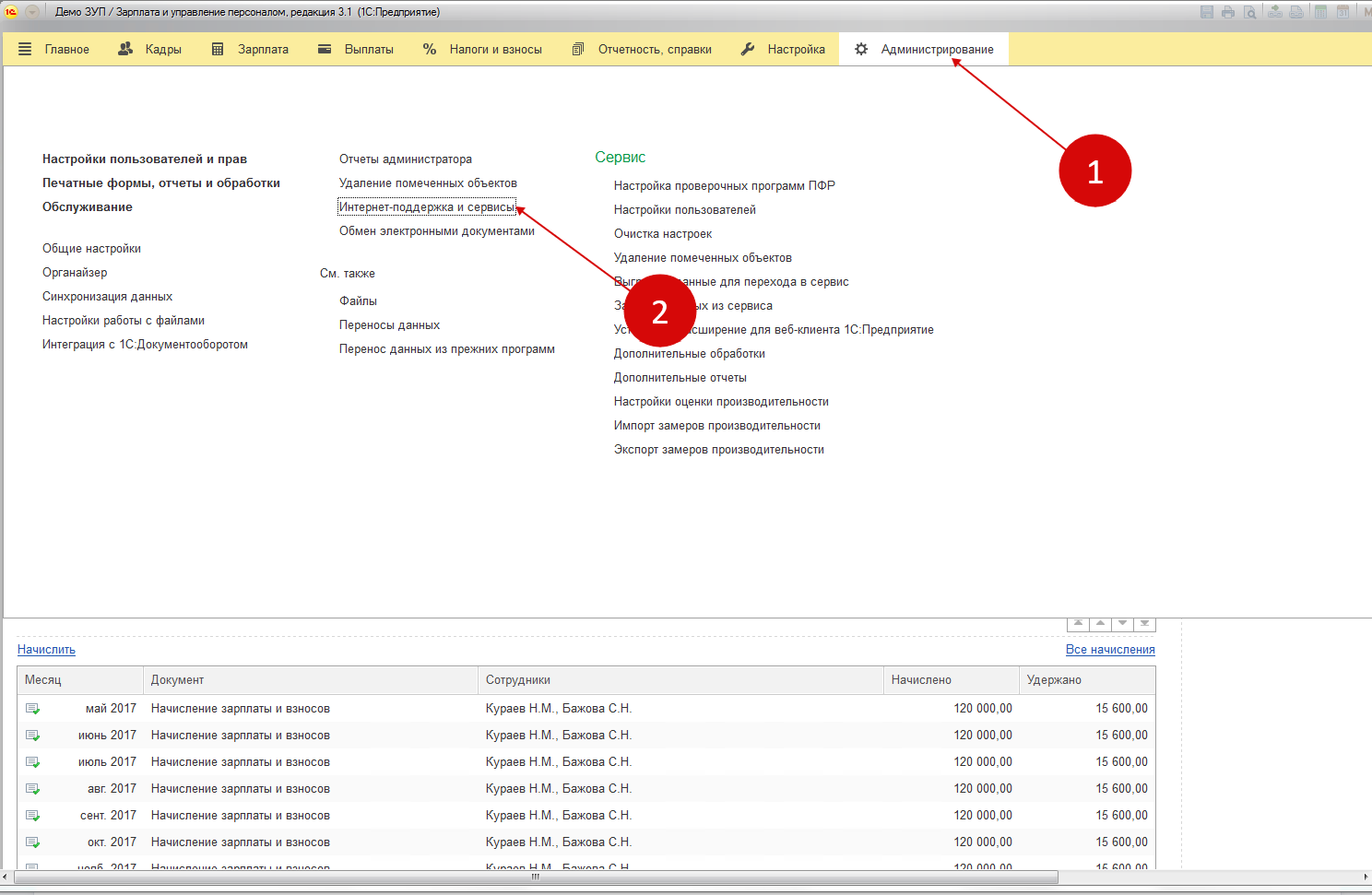Click the get-link icon with green arrow

click(1275, 12)
